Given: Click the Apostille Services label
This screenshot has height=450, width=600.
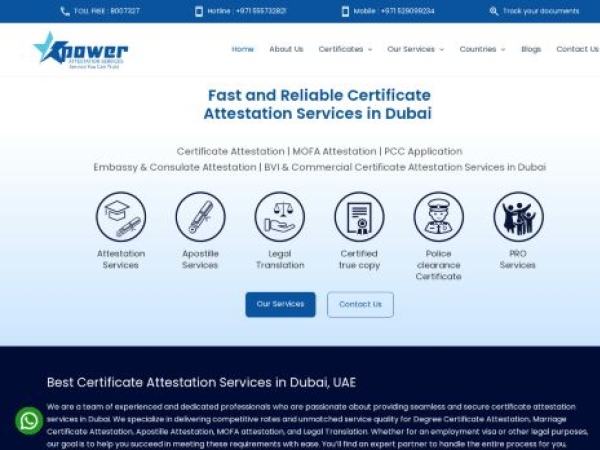Looking at the screenshot, I should pyautogui.click(x=200, y=259).
